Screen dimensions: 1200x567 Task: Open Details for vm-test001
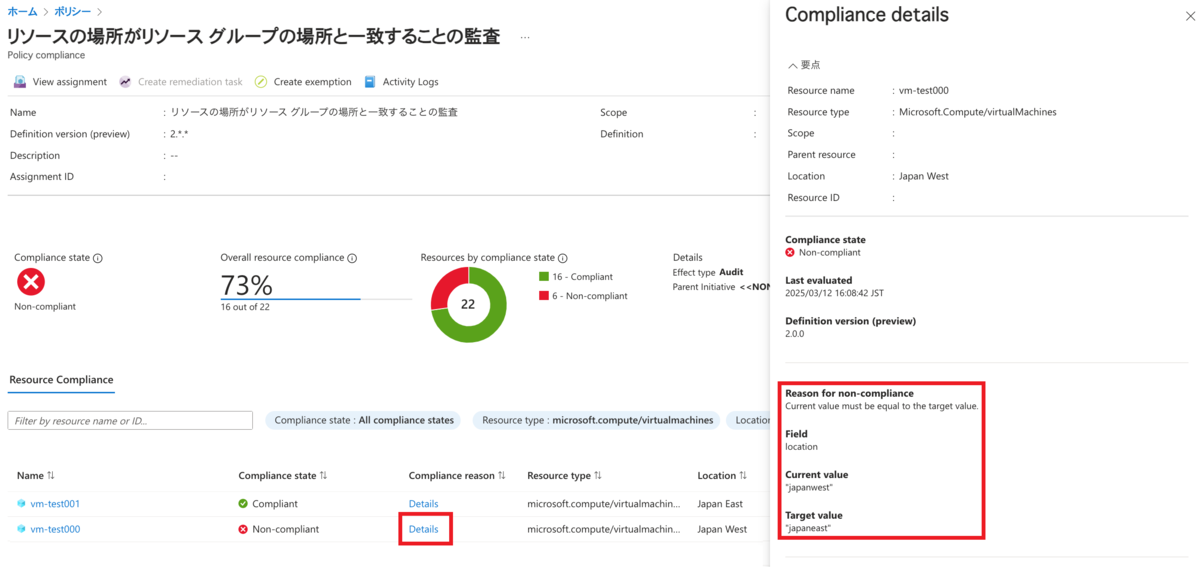(423, 504)
